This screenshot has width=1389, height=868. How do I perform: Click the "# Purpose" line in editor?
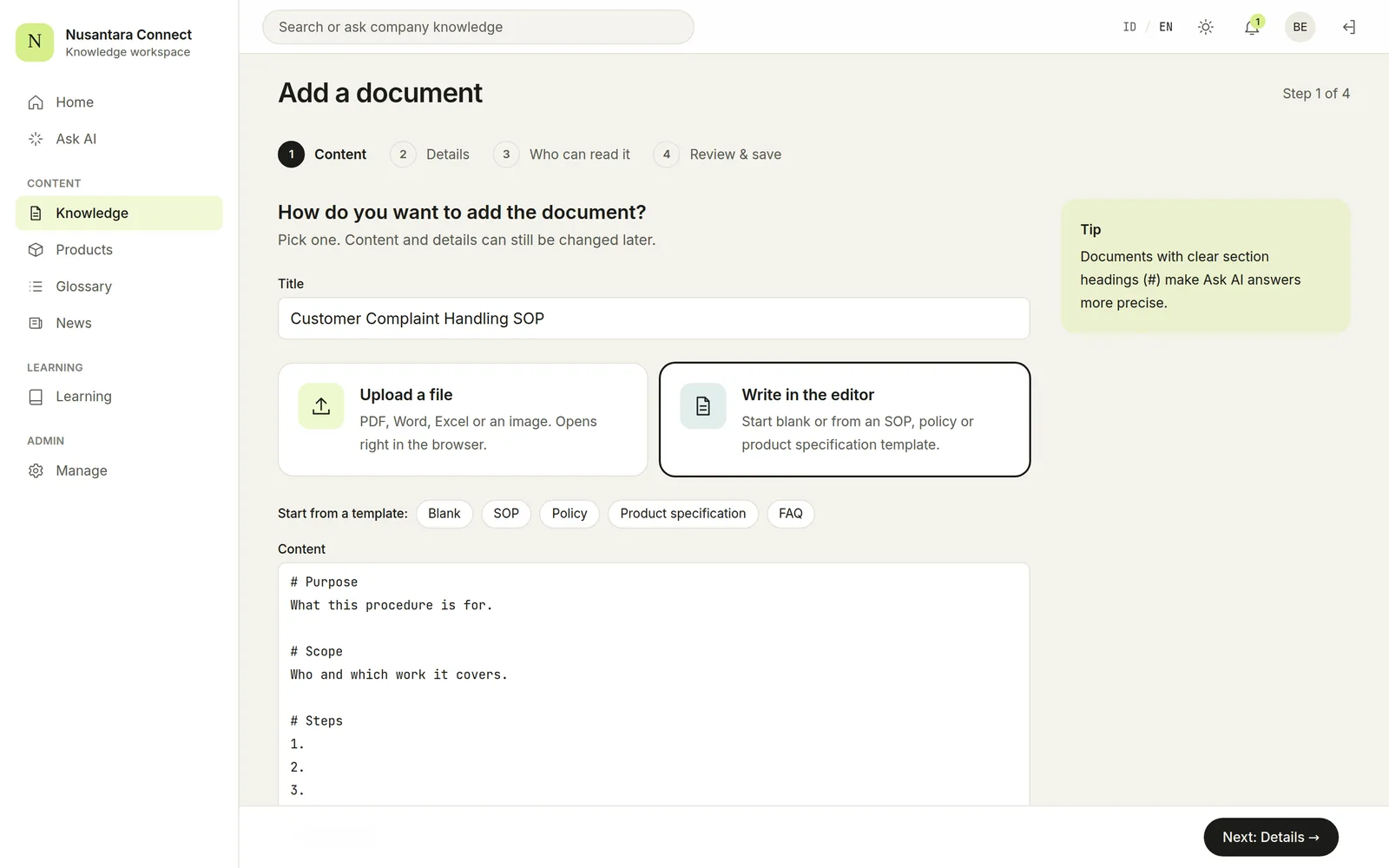click(324, 582)
